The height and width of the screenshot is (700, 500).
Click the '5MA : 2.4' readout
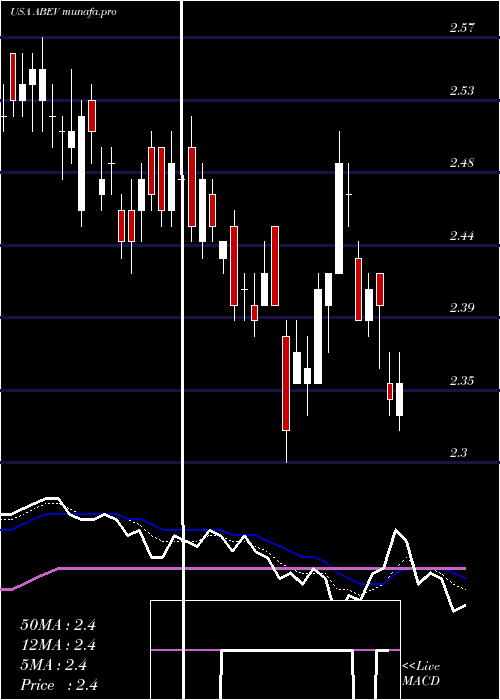(53, 665)
